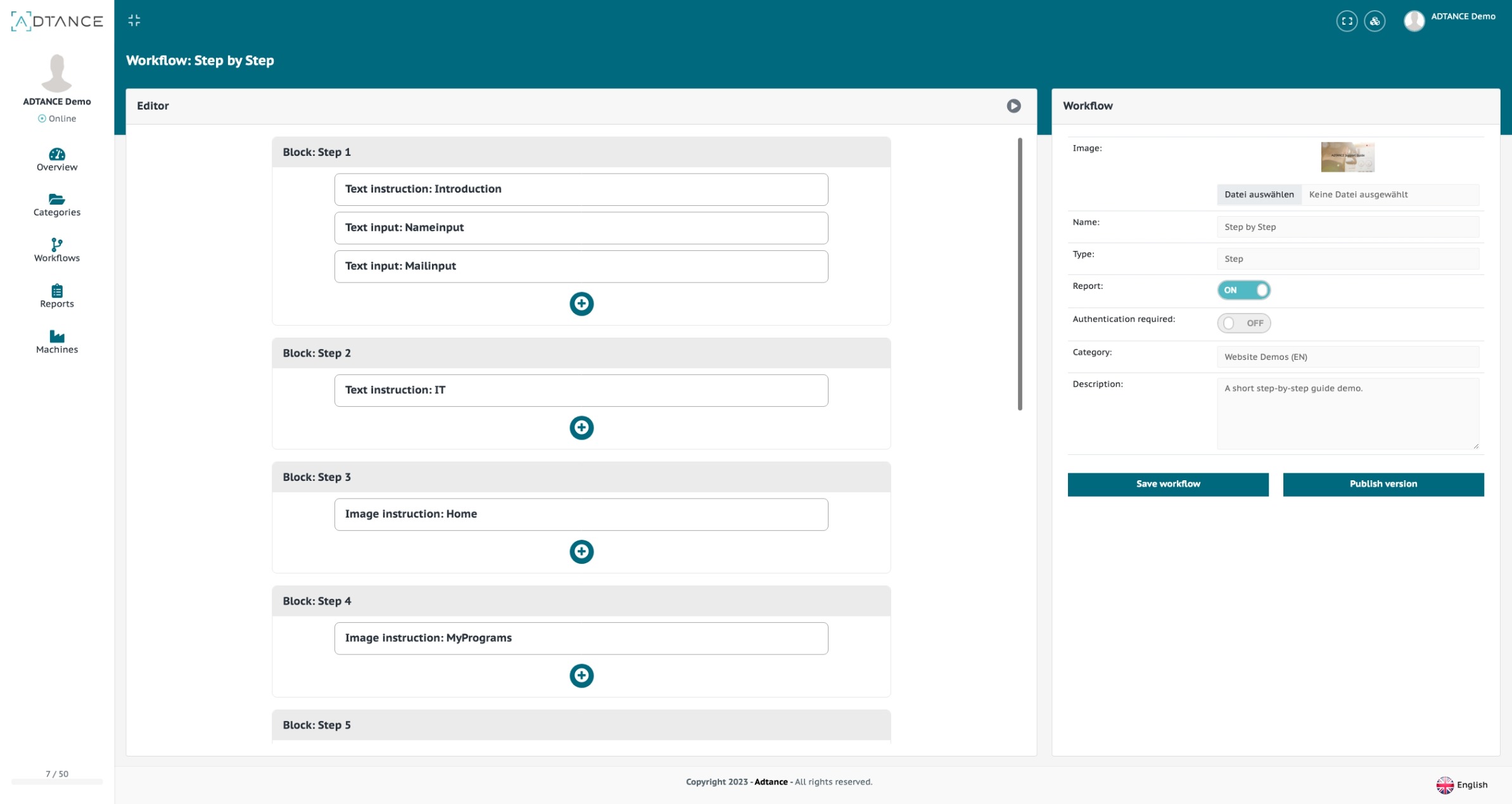The width and height of the screenshot is (1512, 804).
Task: Open the Overview dashboard icon
Action: (x=57, y=154)
